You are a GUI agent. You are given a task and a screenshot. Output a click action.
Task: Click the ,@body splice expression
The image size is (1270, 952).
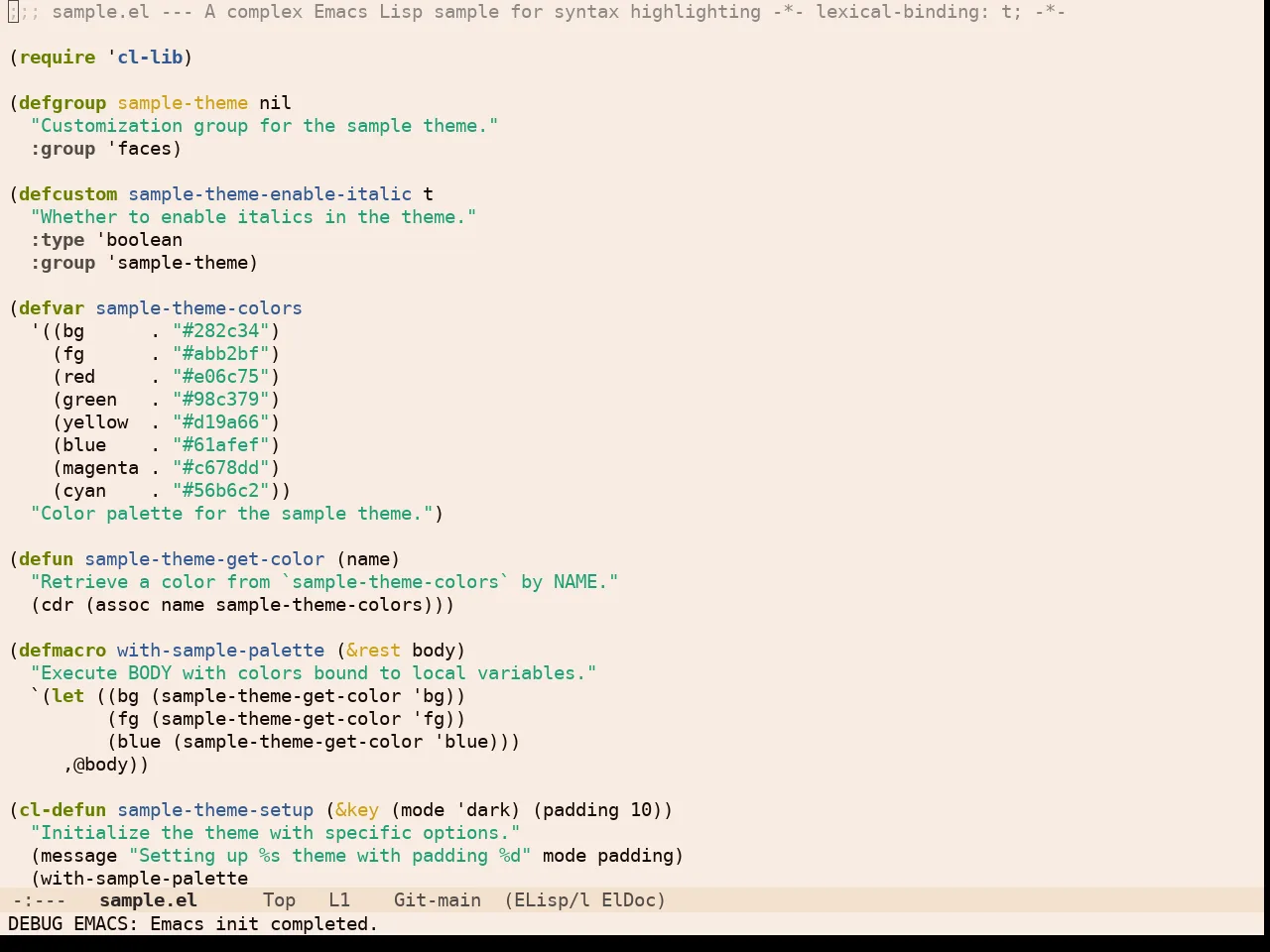[x=101, y=765]
